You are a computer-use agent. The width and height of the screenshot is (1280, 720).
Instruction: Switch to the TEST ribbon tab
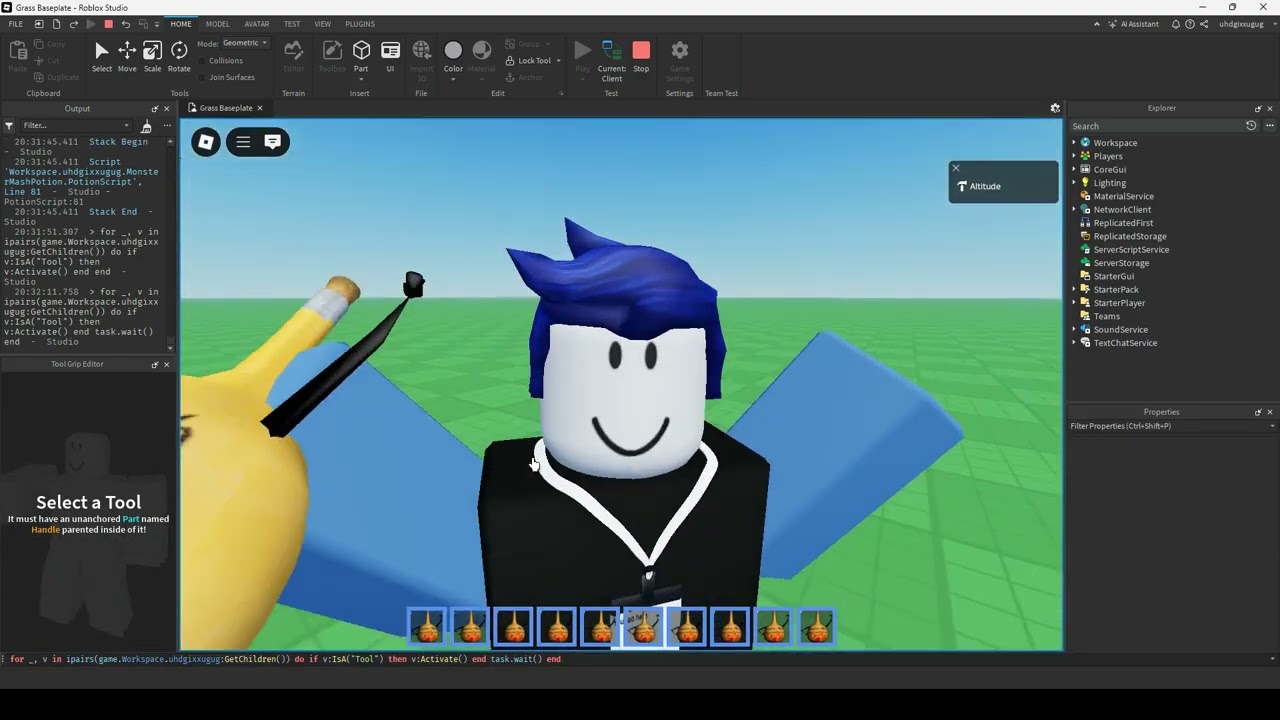(x=292, y=24)
